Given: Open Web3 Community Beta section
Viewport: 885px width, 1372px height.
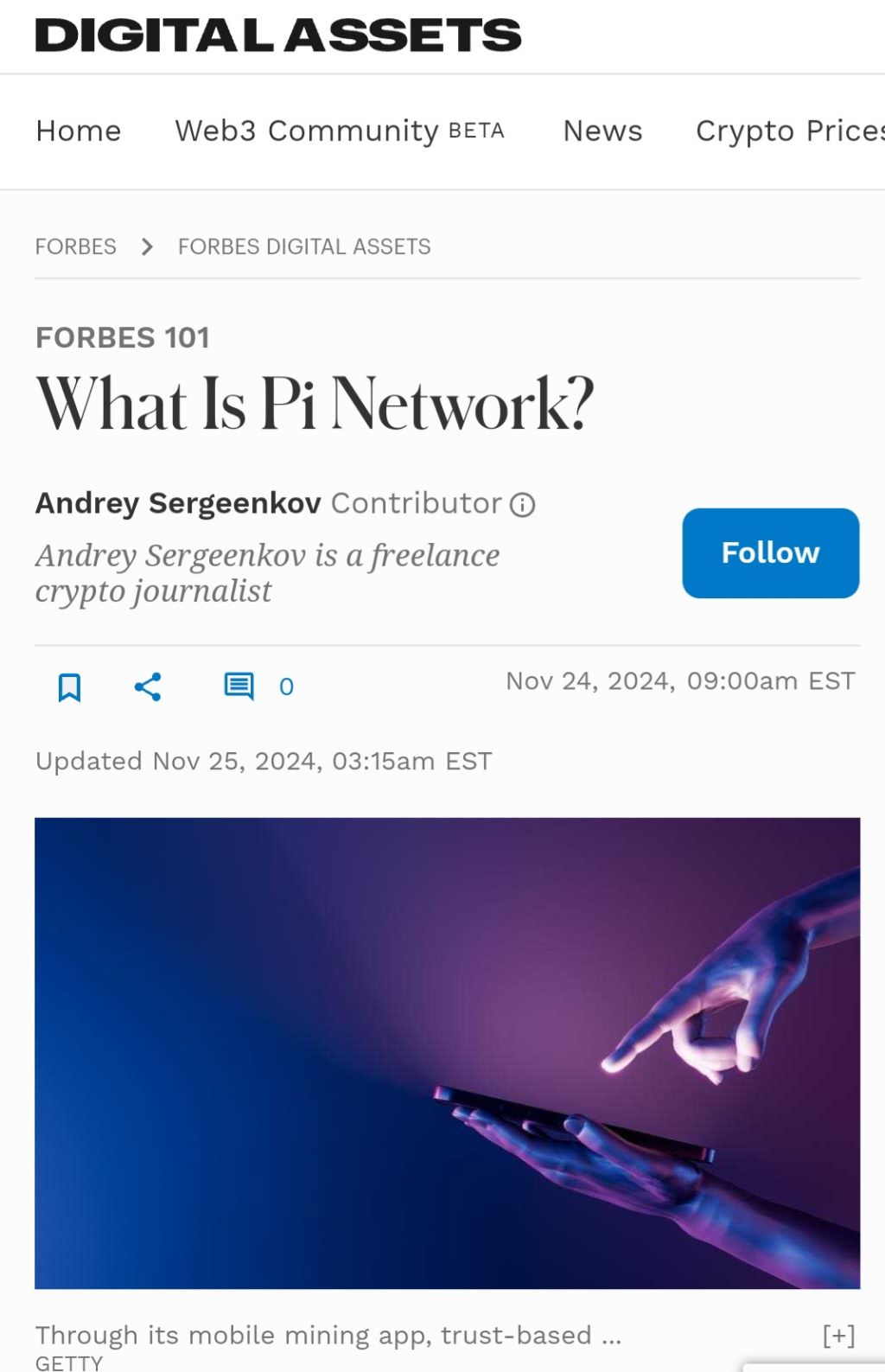Looking at the screenshot, I should pyautogui.click(x=340, y=131).
